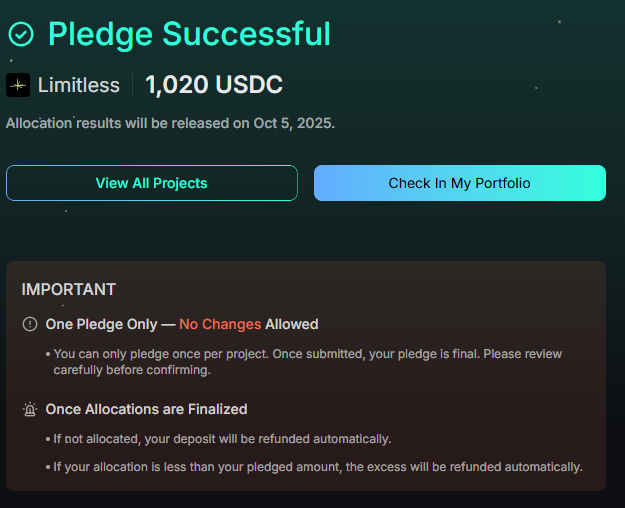Click the divider between Limitless and amount
This screenshot has height=508, width=625.
pyautogui.click(x=132, y=85)
